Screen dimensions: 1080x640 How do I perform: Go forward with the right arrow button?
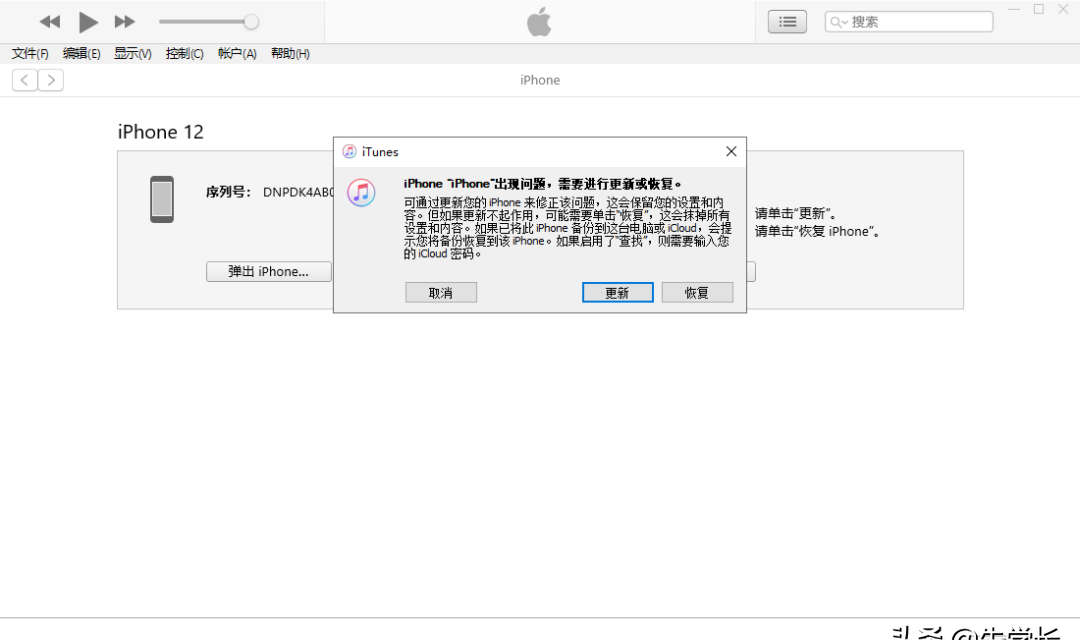coord(51,81)
